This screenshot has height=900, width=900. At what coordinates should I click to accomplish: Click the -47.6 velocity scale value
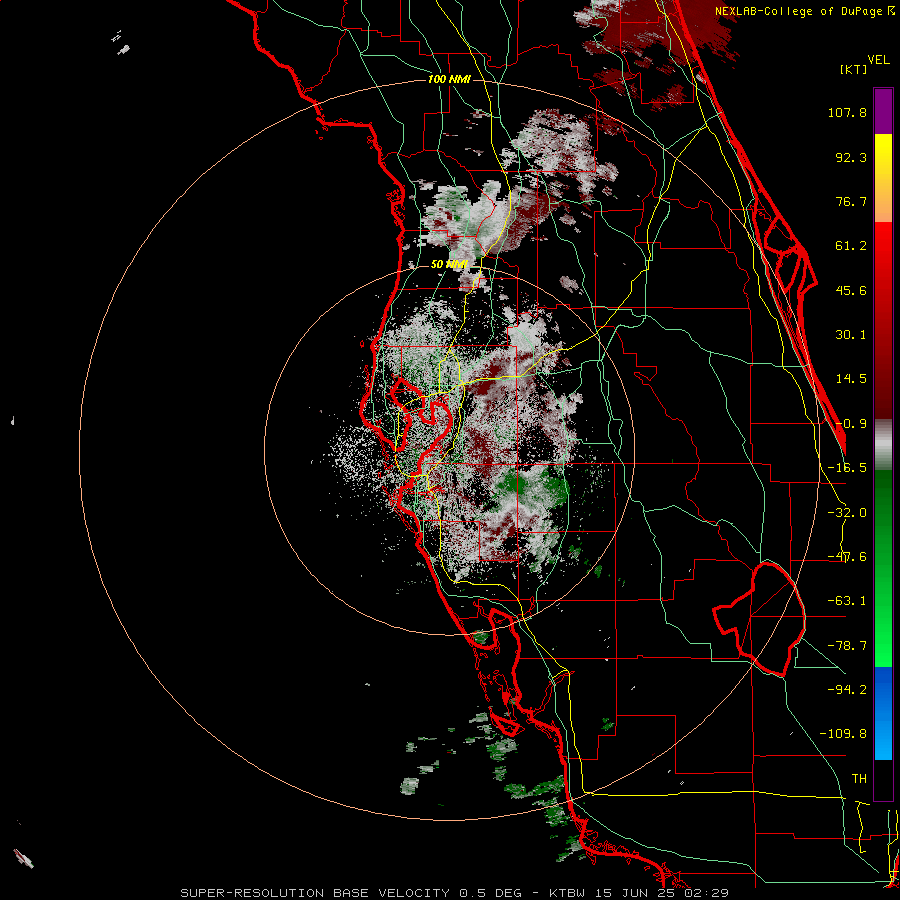[847, 557]
